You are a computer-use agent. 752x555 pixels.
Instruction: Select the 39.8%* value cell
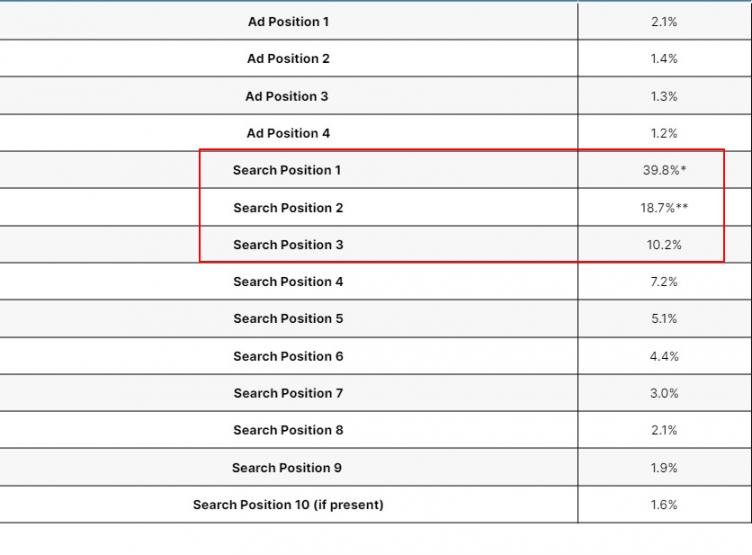coord(664,170)
